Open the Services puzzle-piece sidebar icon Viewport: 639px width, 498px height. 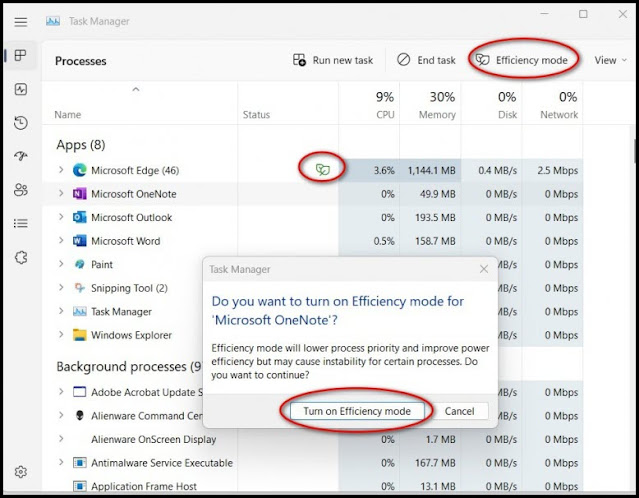point(21,258)
